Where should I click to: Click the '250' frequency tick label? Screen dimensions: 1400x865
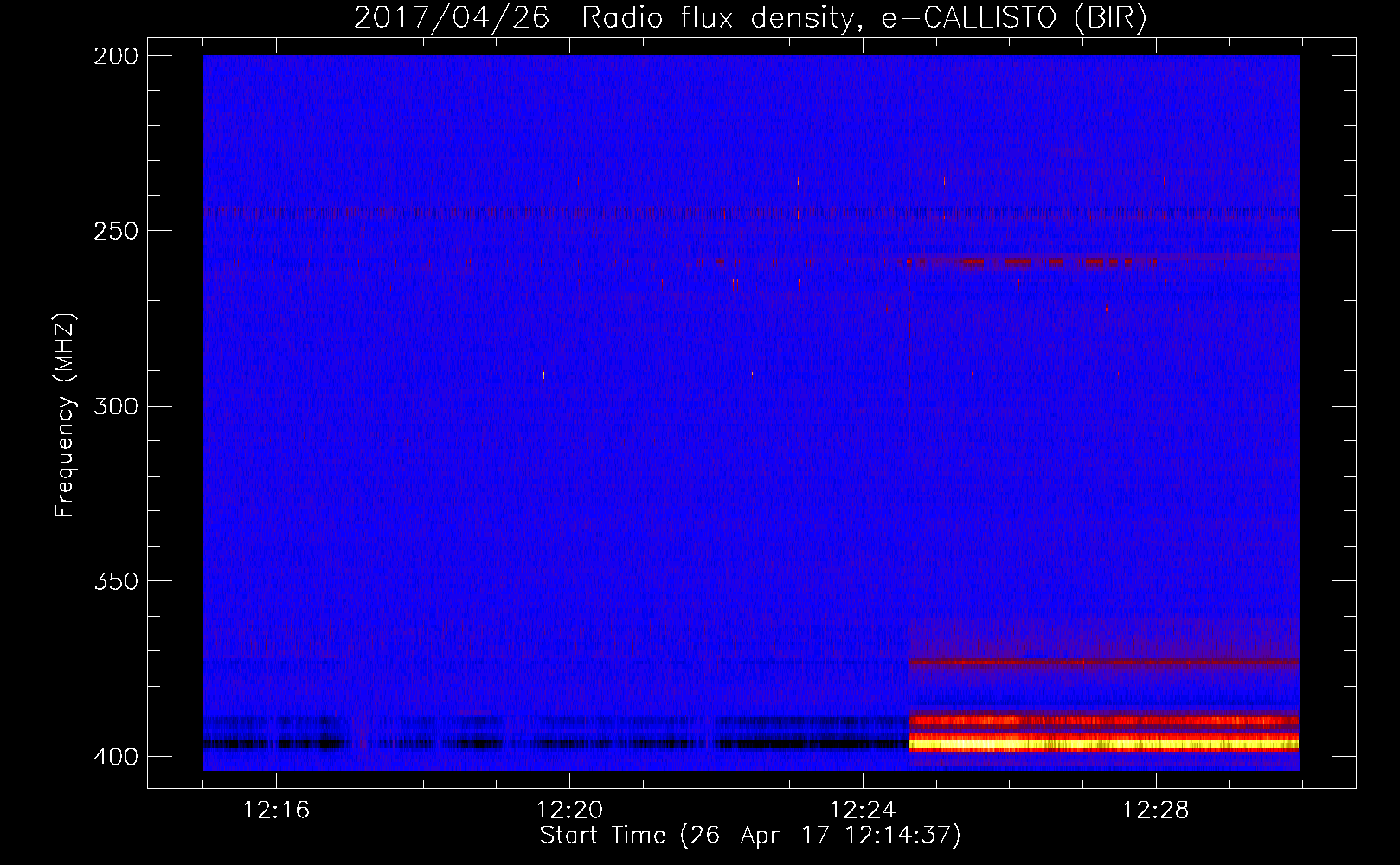[x=116, y=231]
